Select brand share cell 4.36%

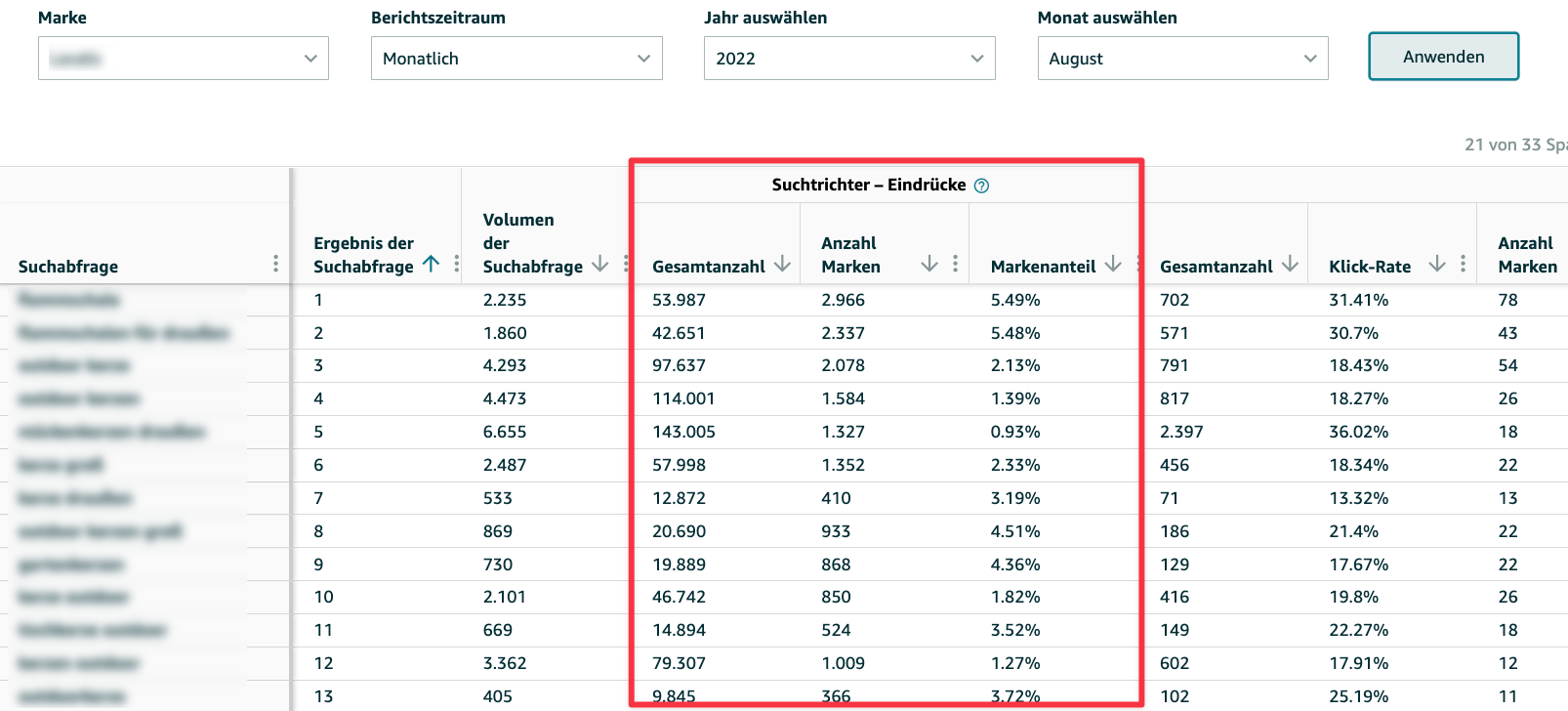(x=1015, y=565)
